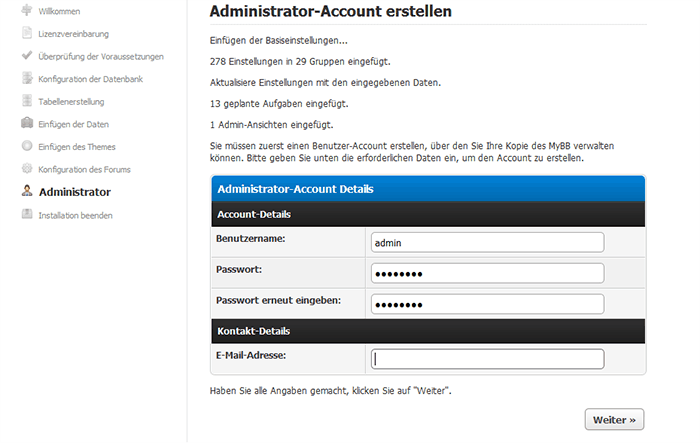Click the Administrator-Account Details header
Image resolution: width=700 pixels, height=443 pixels.
click(x=428, y=189)
